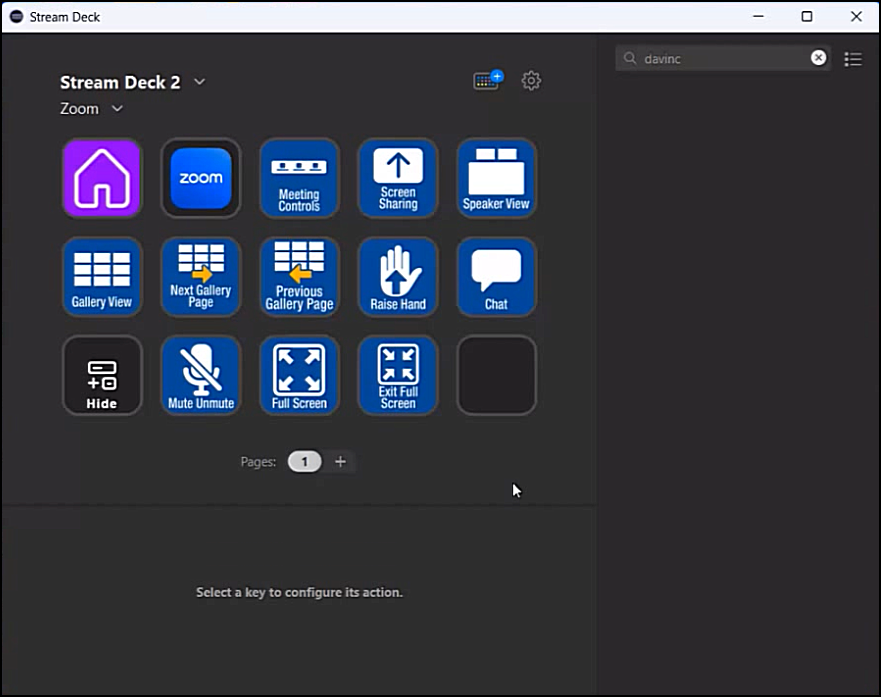
Task: Toggle the action list view icon
Action: (853, 59)
